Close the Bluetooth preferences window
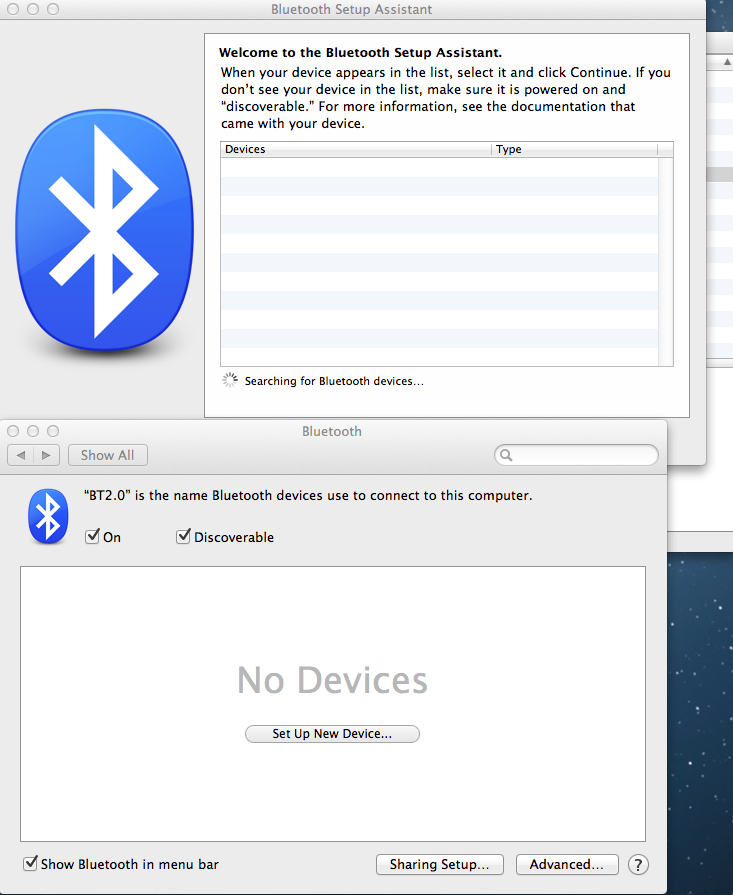733x895 pixels. pyautogui.click(x=13, y=431)
